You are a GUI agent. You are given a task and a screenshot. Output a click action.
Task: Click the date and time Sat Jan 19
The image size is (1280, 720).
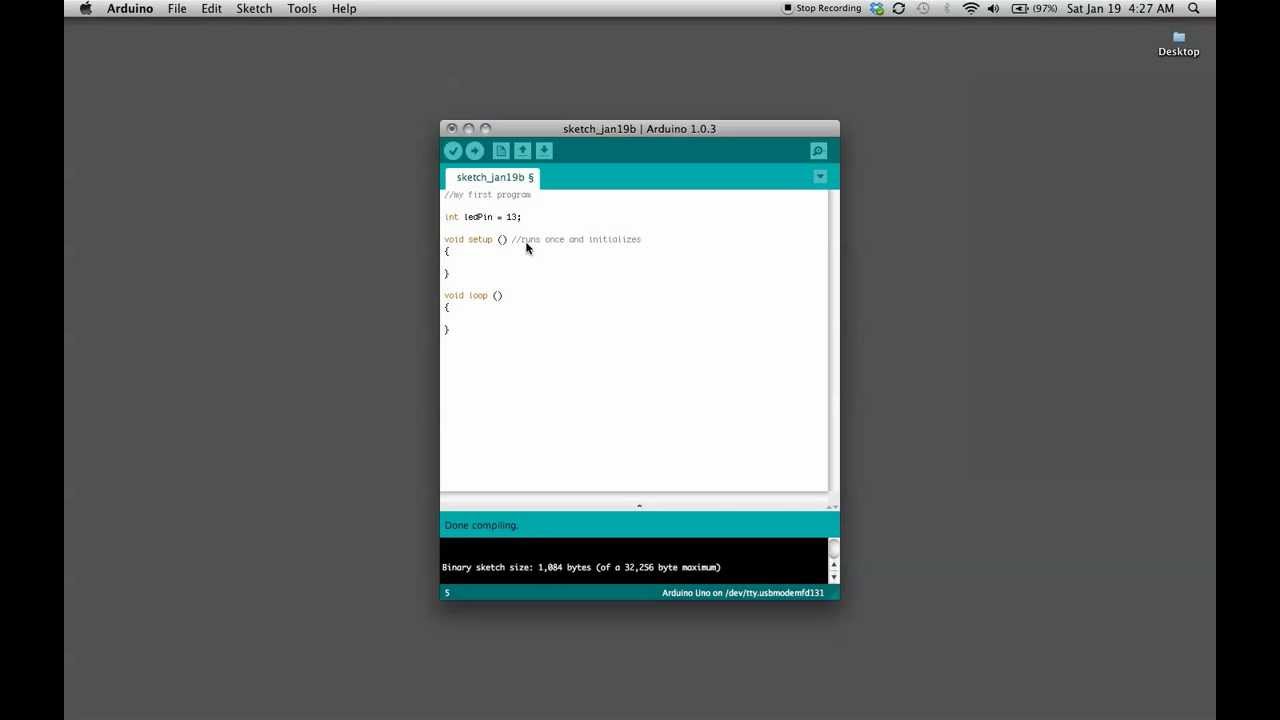click(1120, 8)
